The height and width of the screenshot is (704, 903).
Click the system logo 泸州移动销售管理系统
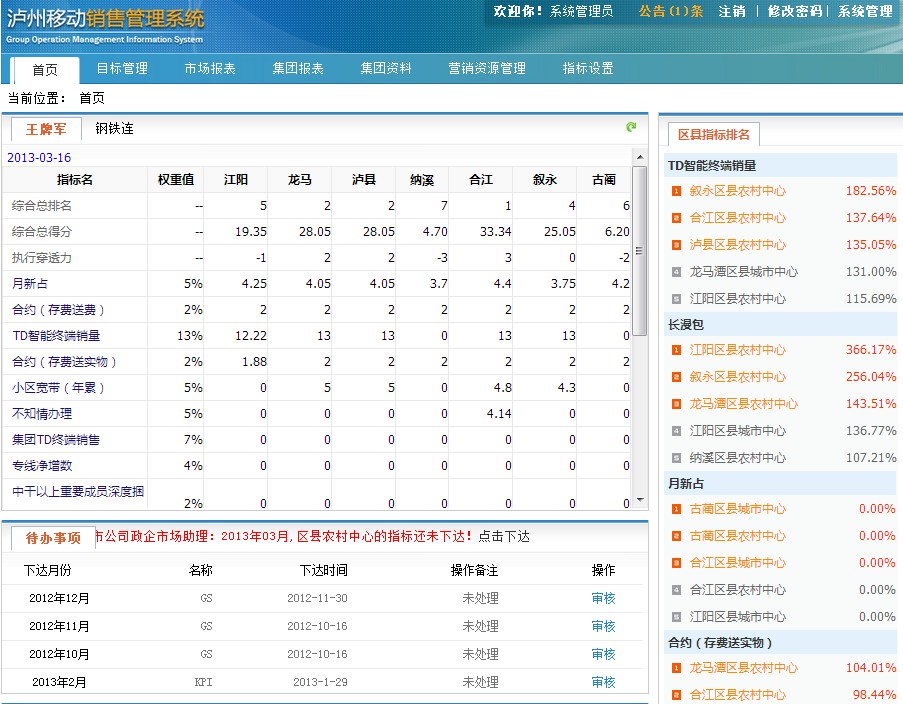105,24
